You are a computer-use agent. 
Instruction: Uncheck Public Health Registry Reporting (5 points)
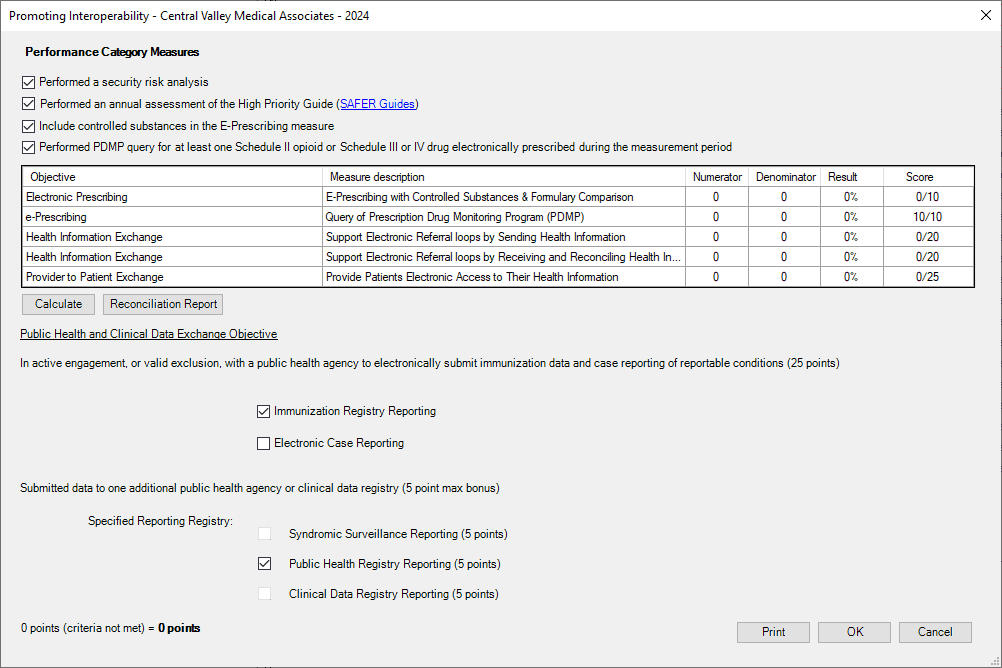coord(265,564)
